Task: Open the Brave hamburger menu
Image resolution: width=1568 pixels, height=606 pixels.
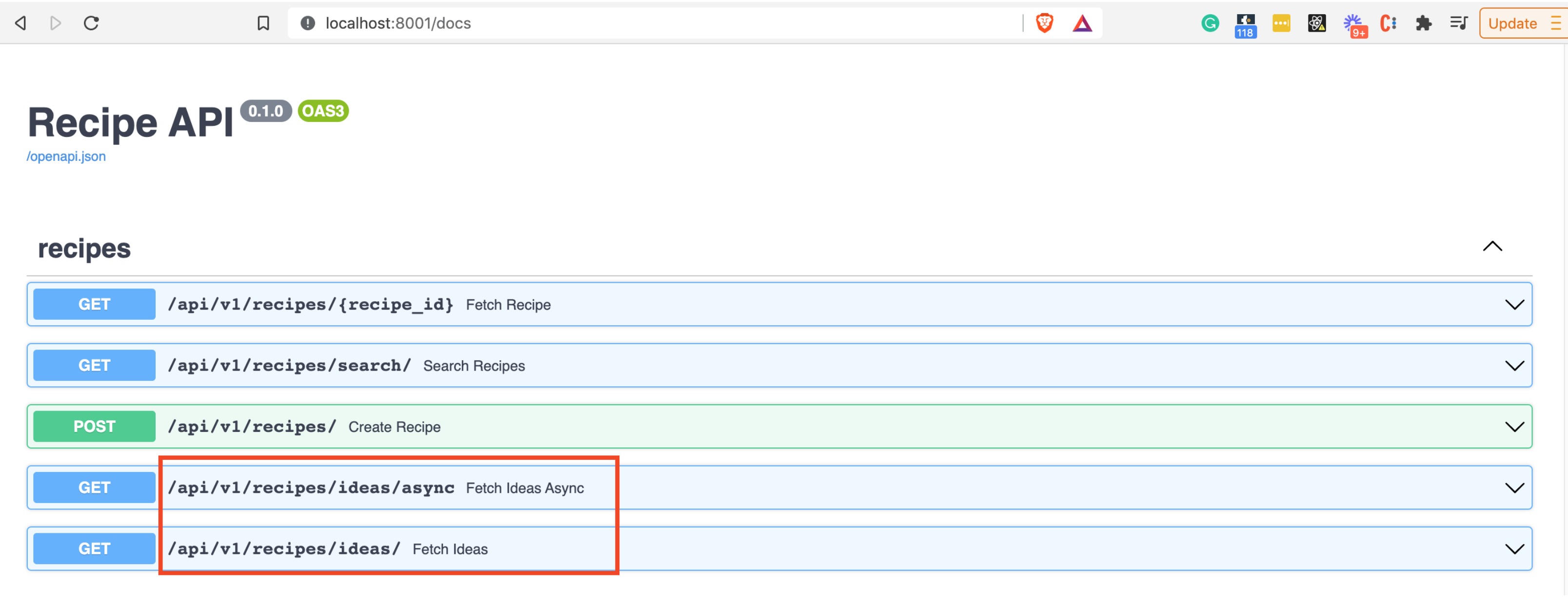Action: 1556,23
